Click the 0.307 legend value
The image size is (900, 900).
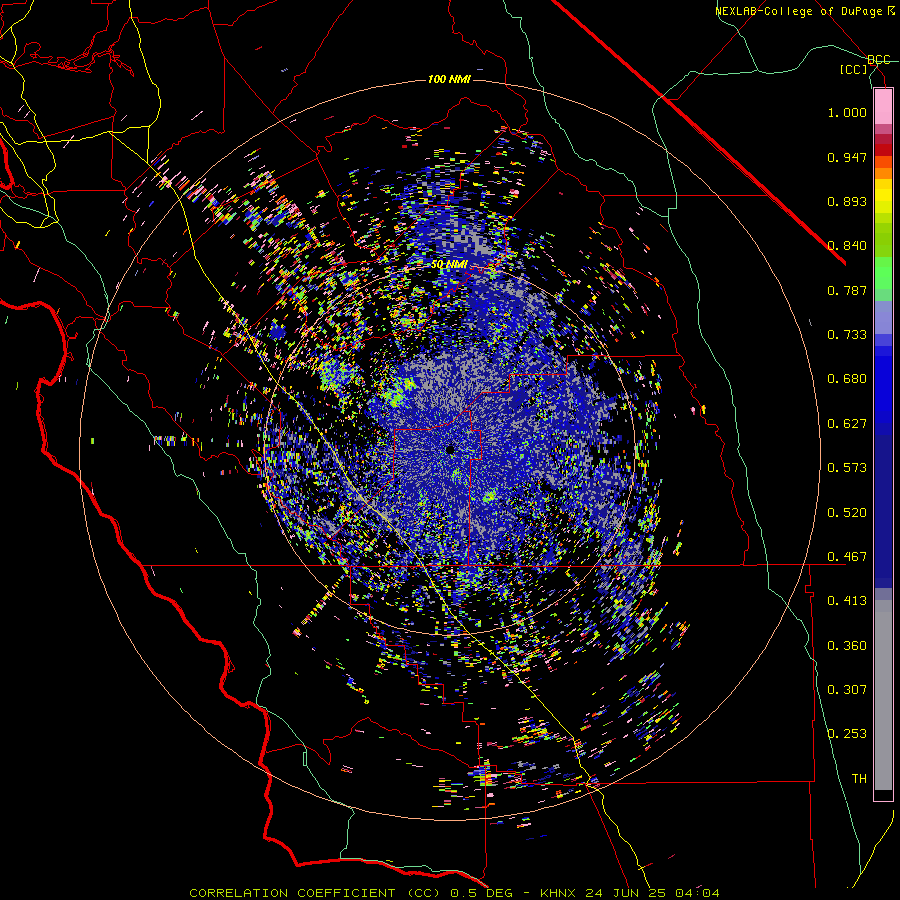847,690
